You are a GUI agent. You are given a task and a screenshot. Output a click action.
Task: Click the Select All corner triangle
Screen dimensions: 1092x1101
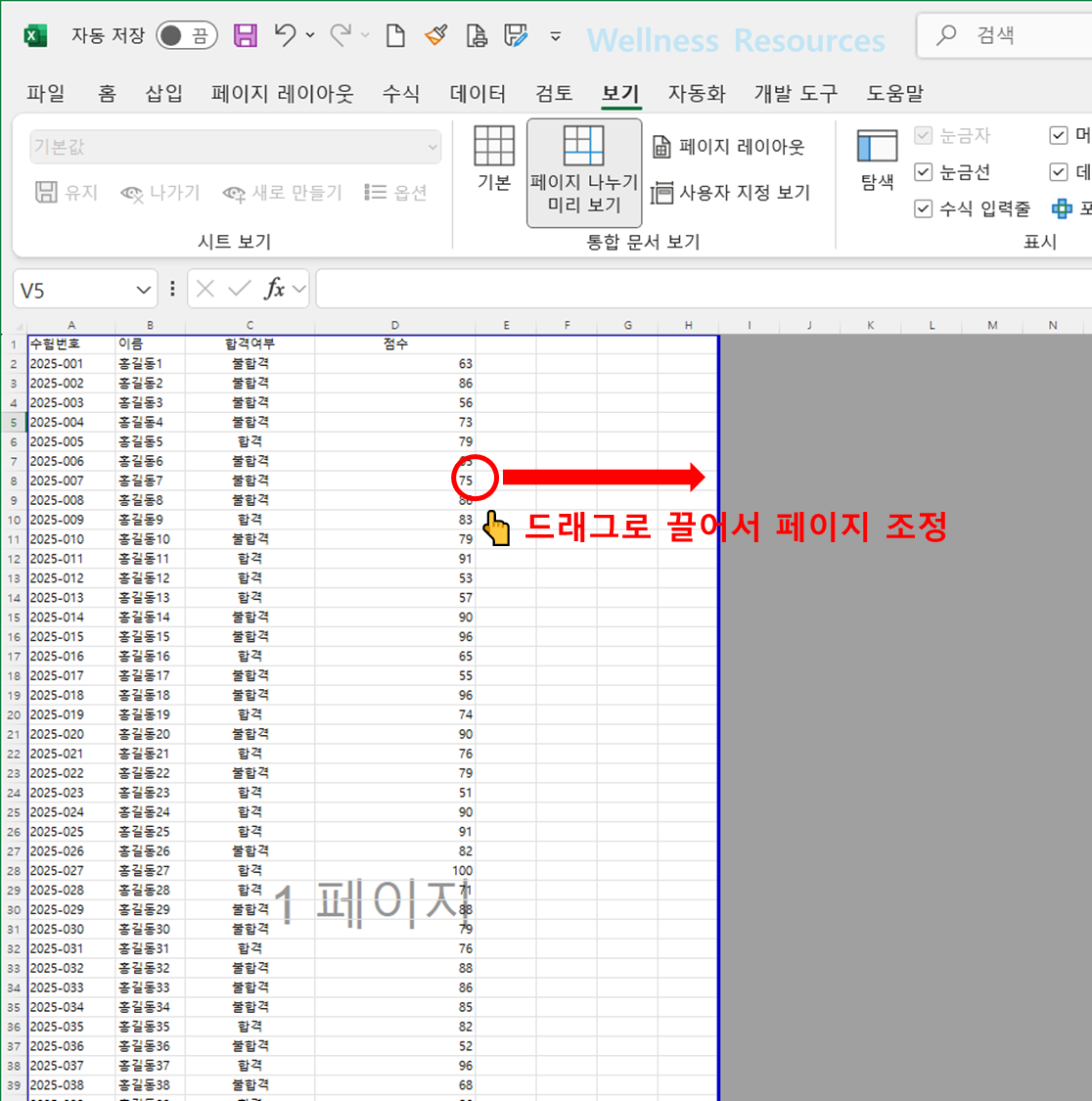tap(20, 326)
